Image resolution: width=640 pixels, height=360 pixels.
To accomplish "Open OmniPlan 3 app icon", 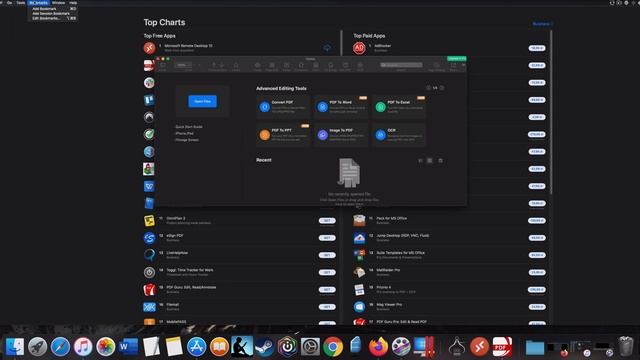I will click(x=149, y=221).
